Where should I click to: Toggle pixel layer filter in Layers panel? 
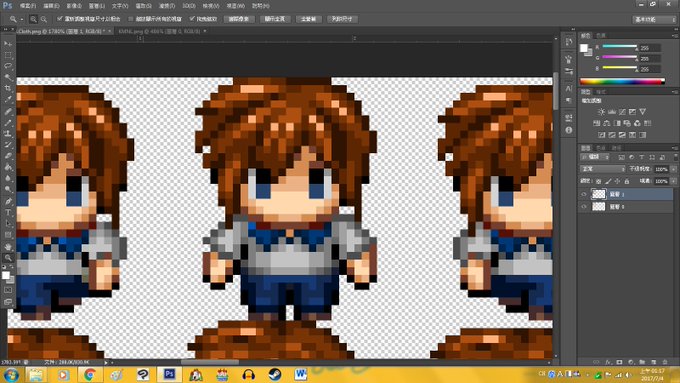click(x=621, y=157)
